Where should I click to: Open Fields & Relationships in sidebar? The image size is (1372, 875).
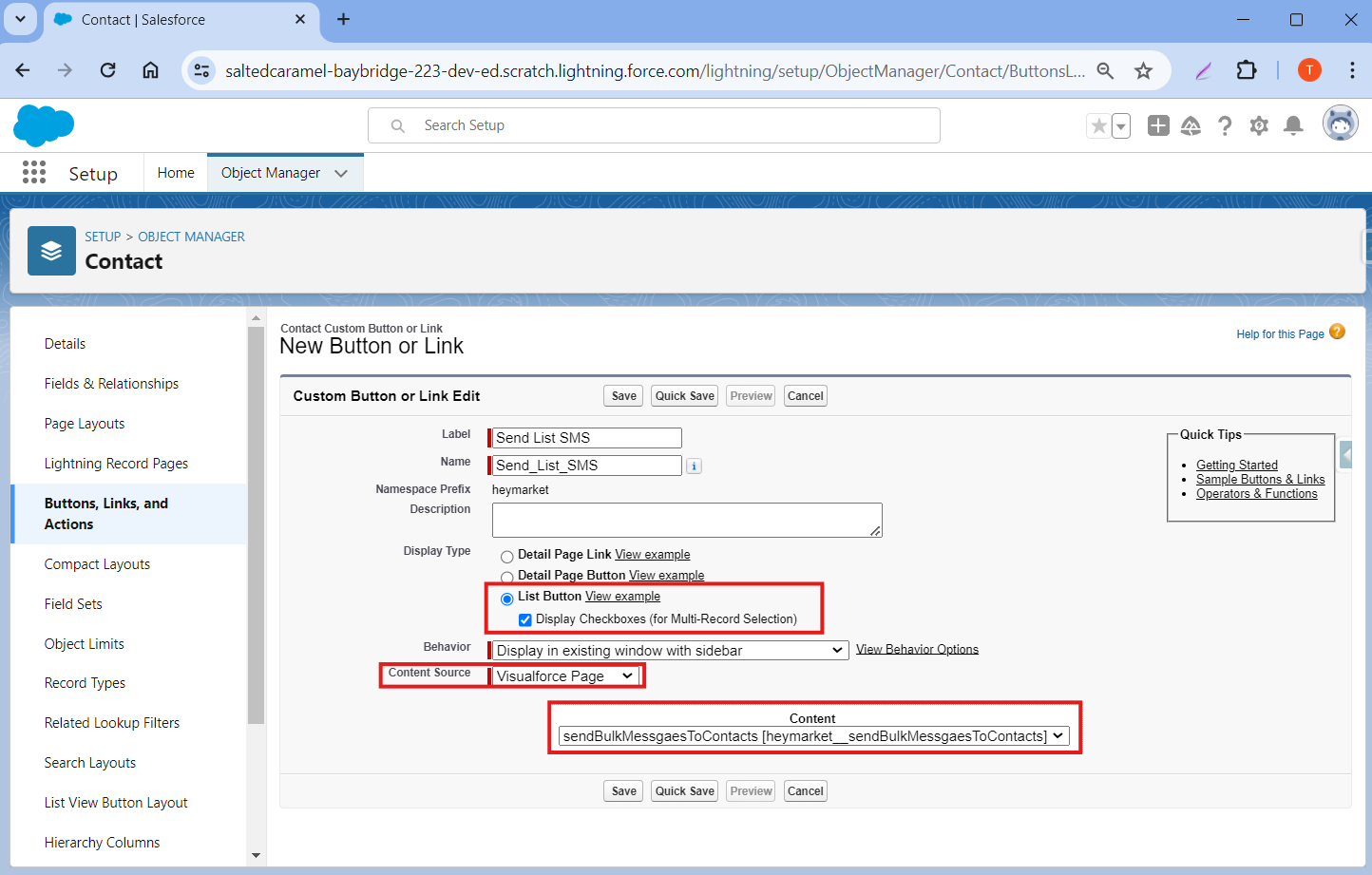click(x=111, y=384)
